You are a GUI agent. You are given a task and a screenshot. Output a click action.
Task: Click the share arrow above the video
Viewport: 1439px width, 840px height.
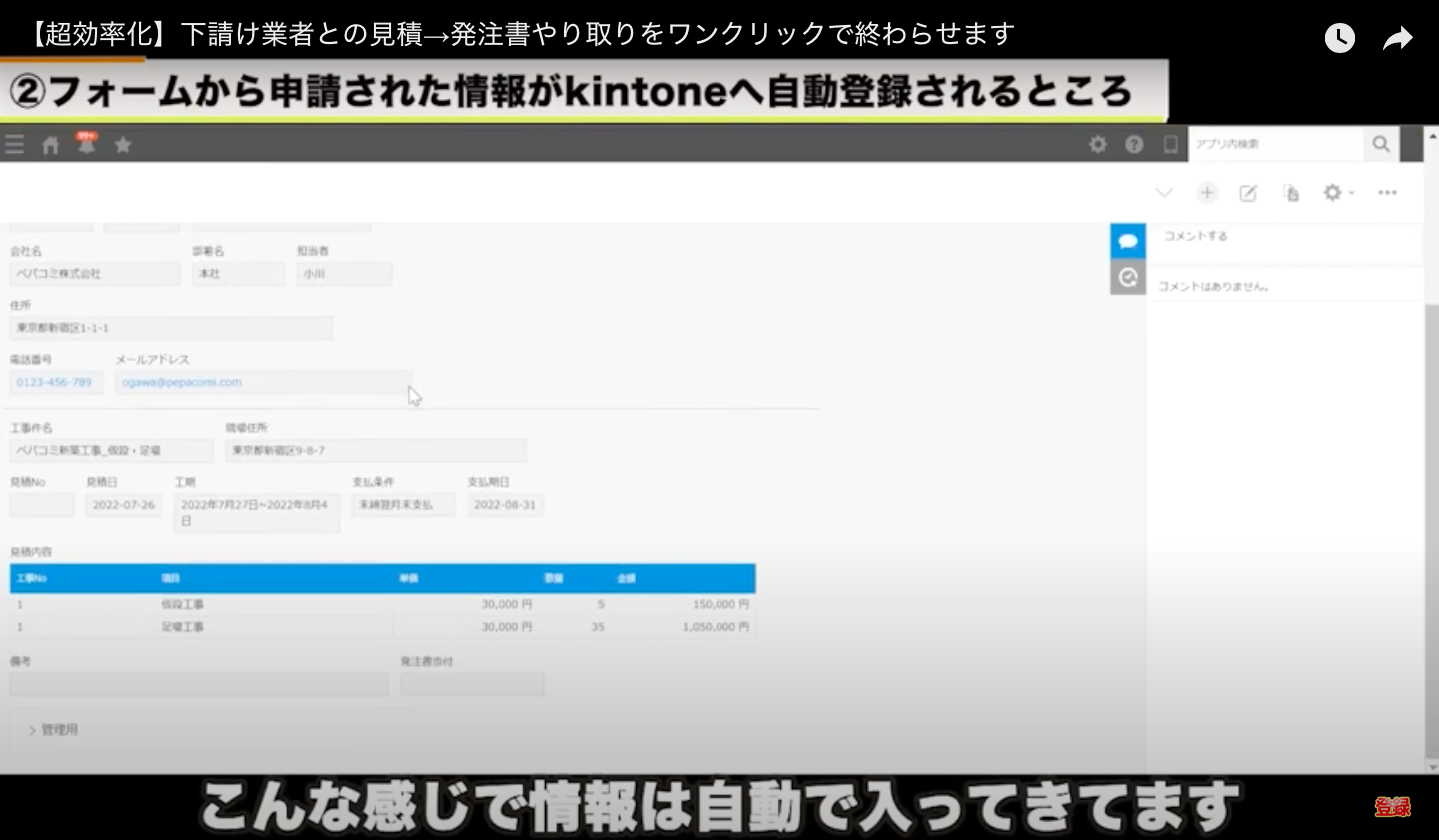(x=1397, y=37)
